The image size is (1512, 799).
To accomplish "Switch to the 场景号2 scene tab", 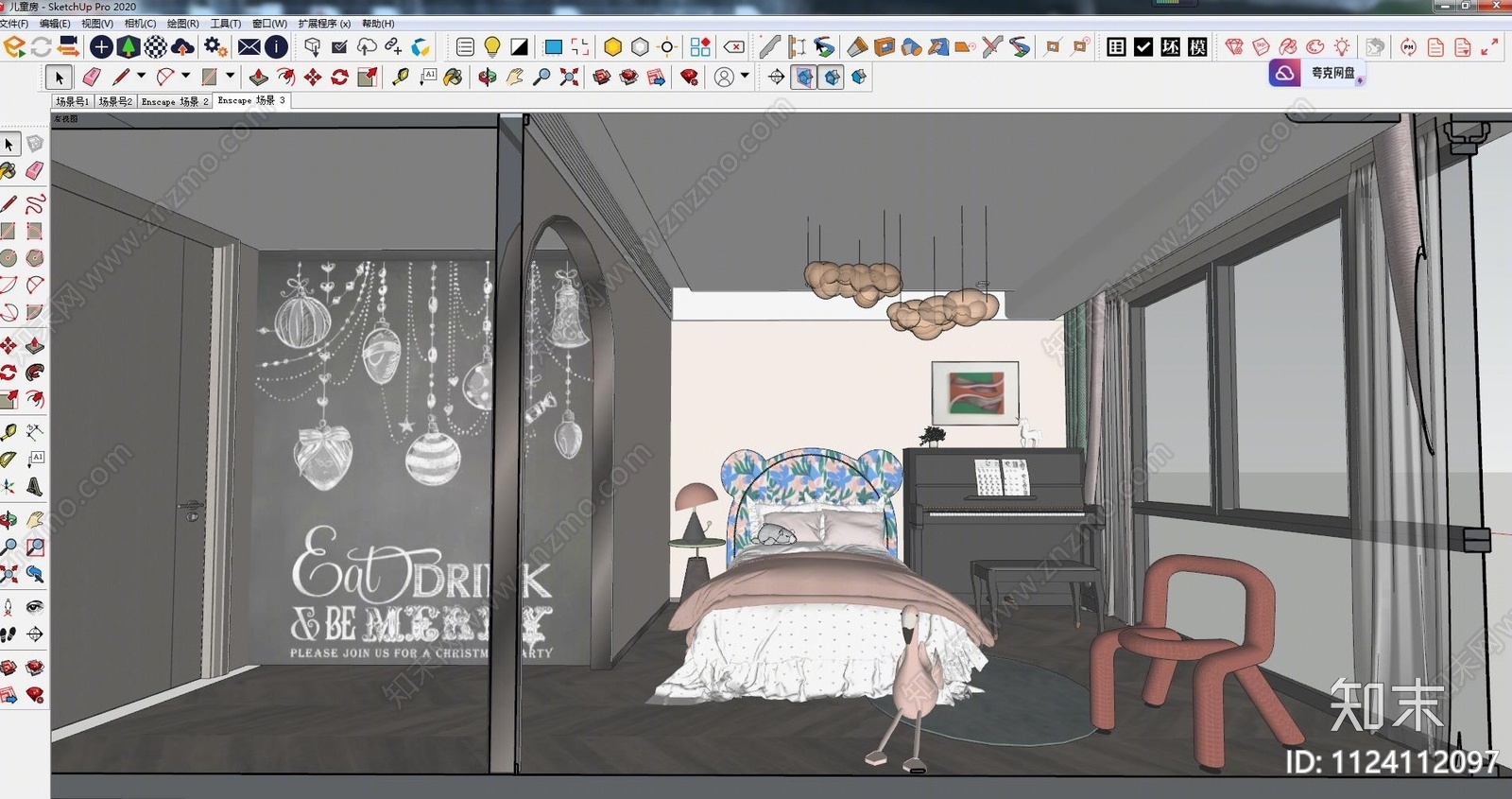I will 116,101.
